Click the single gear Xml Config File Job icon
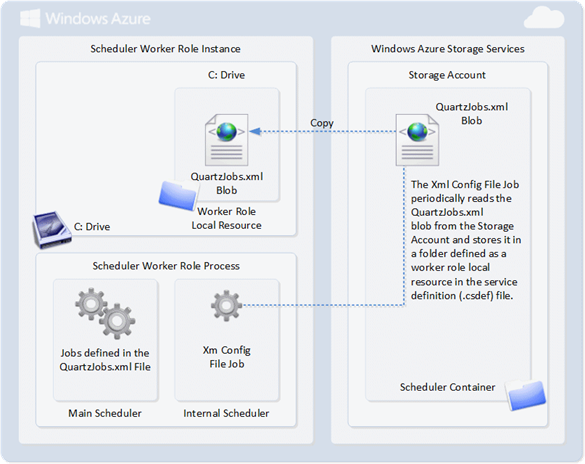Screen dimensions: 585x464 click(226, 305)
